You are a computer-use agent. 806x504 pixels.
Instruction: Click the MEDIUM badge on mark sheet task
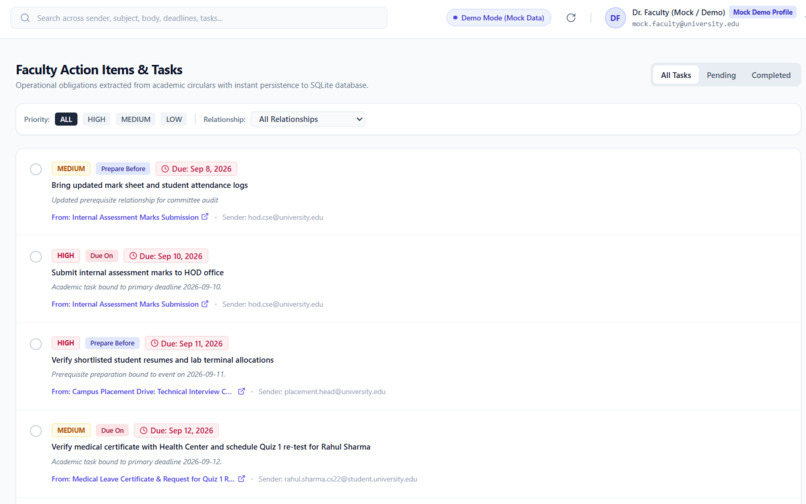[71, 169]
